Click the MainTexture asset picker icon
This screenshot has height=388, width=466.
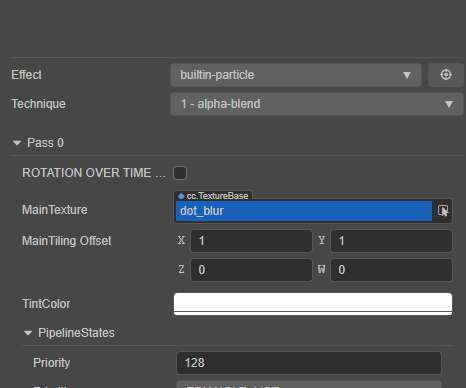tap(443, 211)
